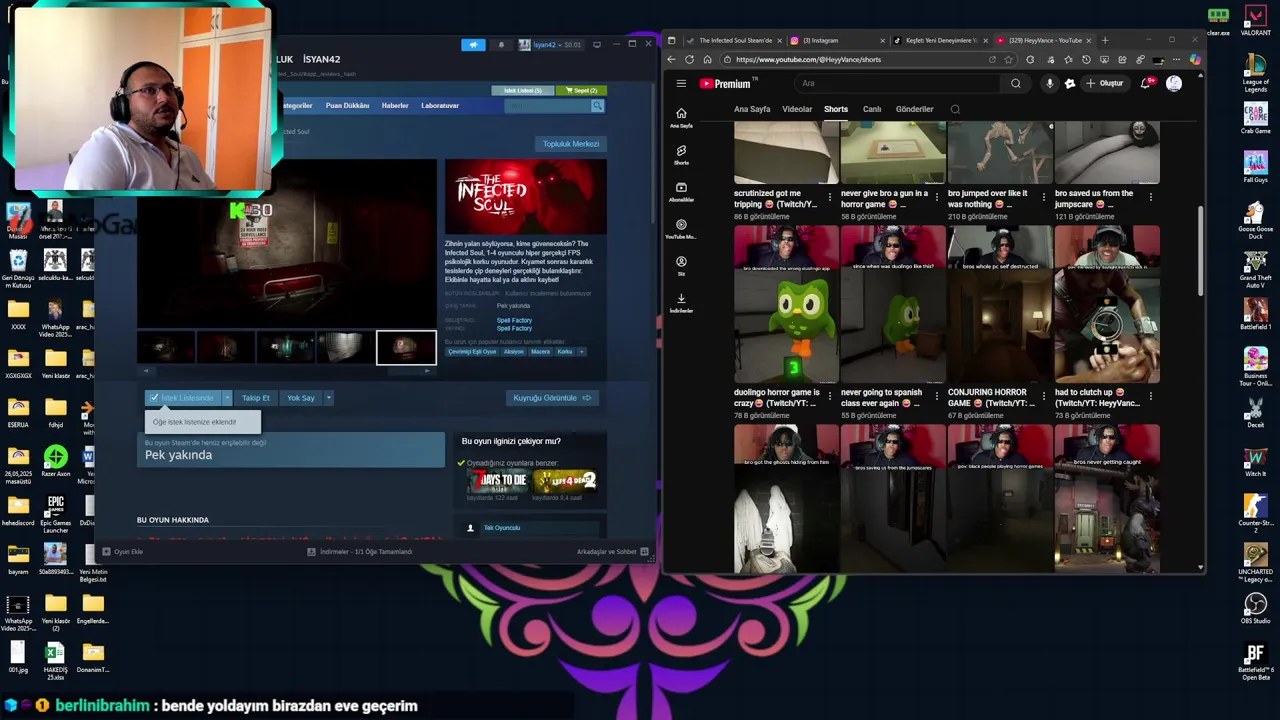Click YouTube search magnifier button

click(1015, 84)
